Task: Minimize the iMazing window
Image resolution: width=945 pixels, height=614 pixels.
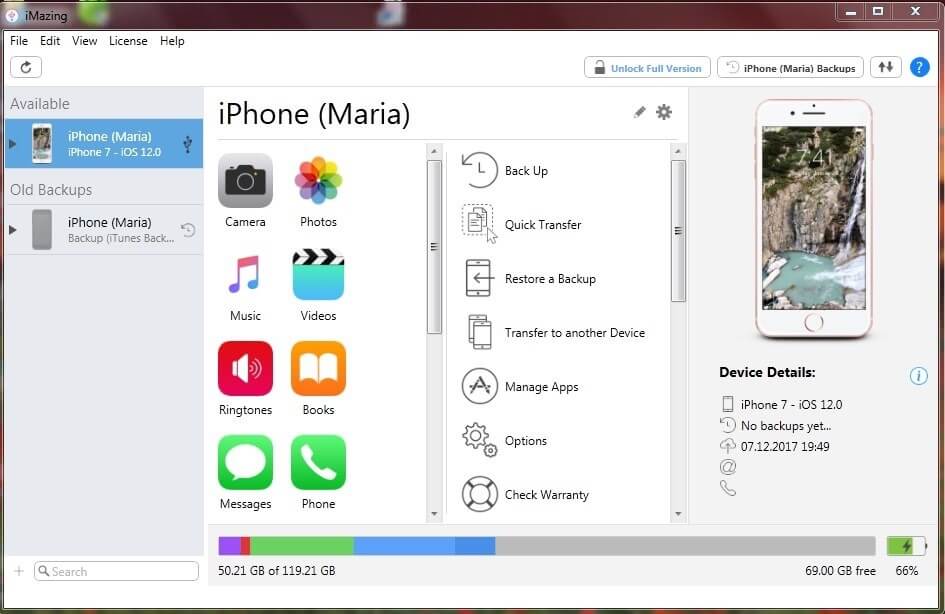Action: (x=850, y=11)
